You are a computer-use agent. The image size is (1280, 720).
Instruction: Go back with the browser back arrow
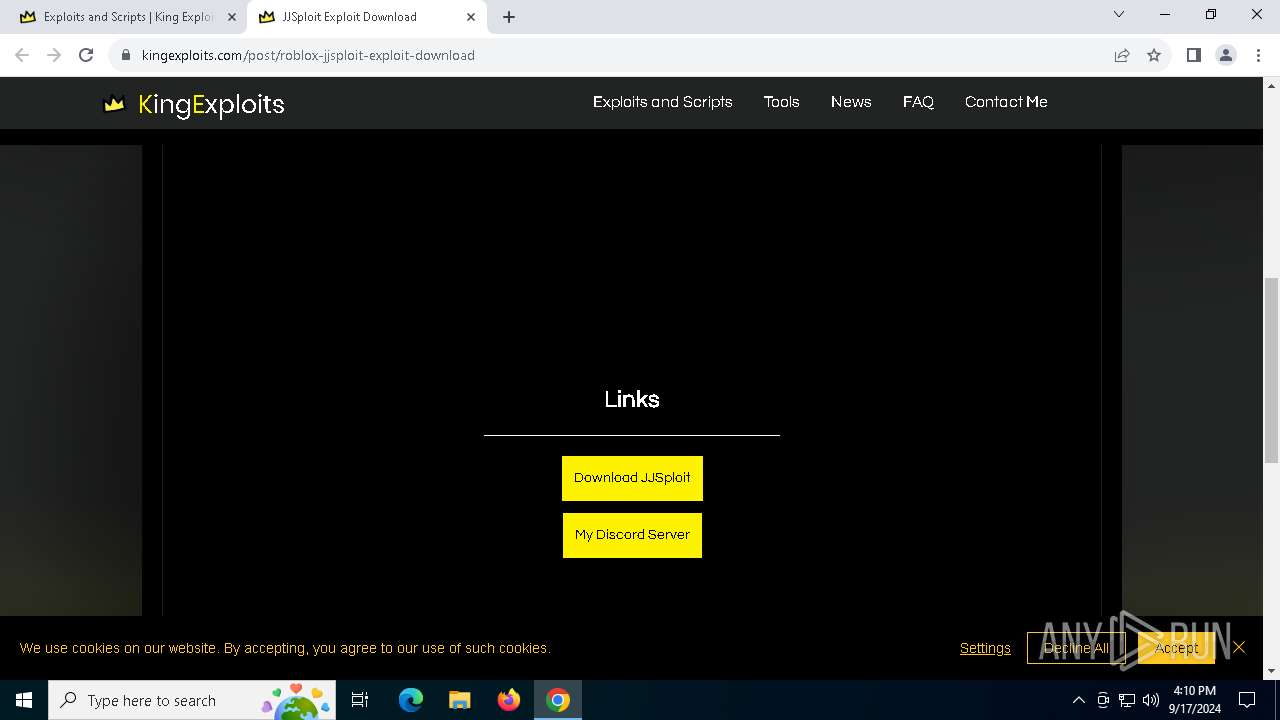tap(22, 55)
